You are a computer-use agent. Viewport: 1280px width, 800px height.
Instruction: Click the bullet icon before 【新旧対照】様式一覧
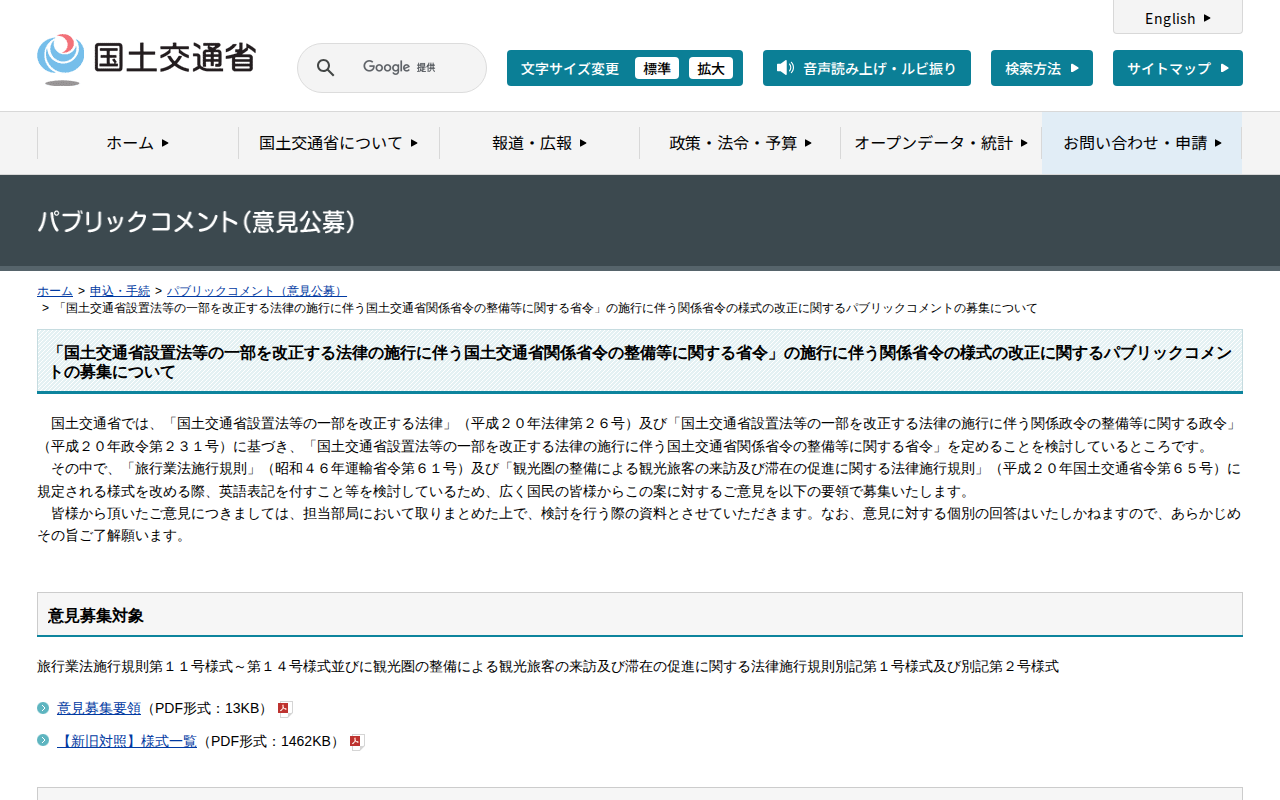click(43, 741)
